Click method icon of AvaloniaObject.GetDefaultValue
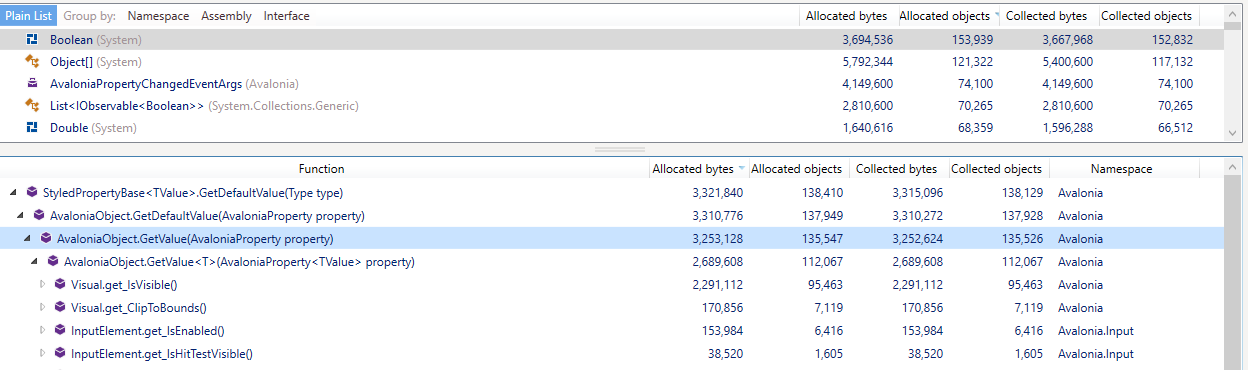 tap(40, 215)
